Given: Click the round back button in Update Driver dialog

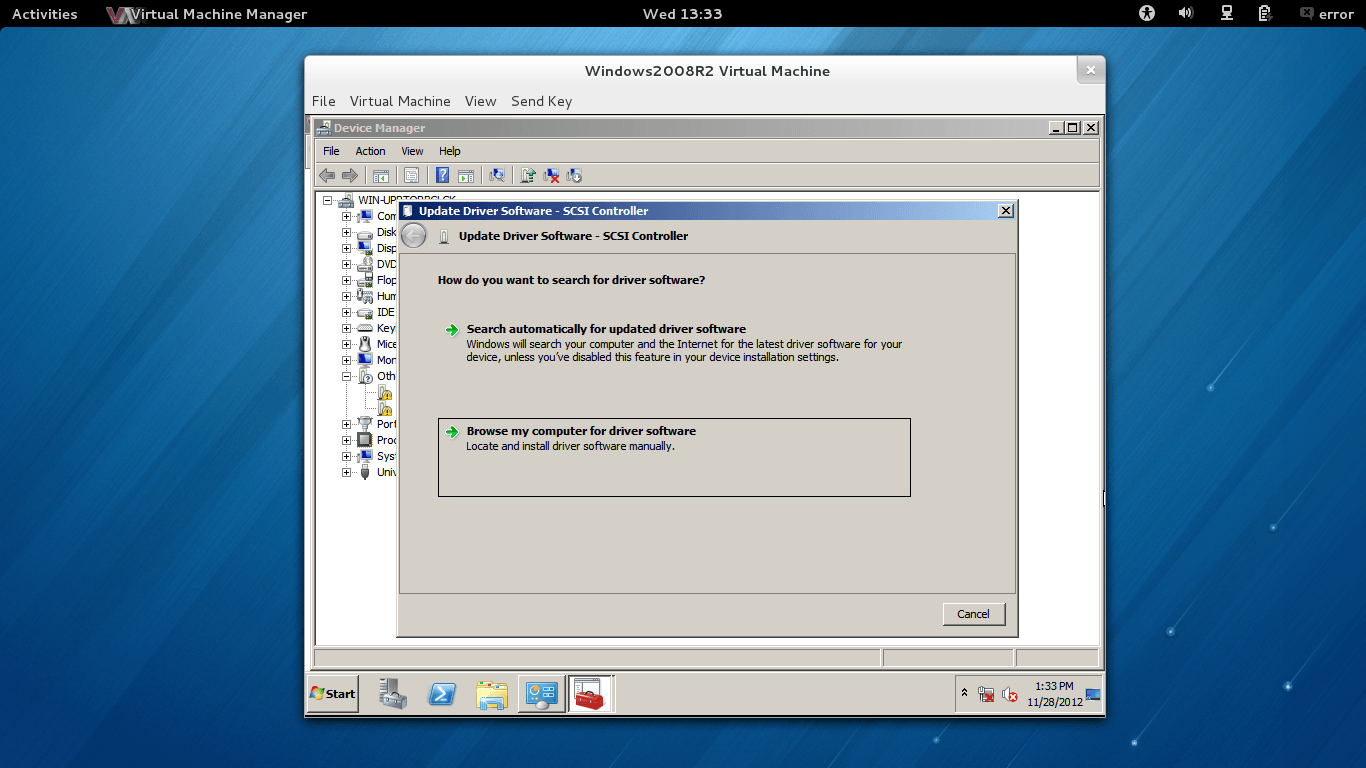Looking at the screenshot, I should [414, 235].
